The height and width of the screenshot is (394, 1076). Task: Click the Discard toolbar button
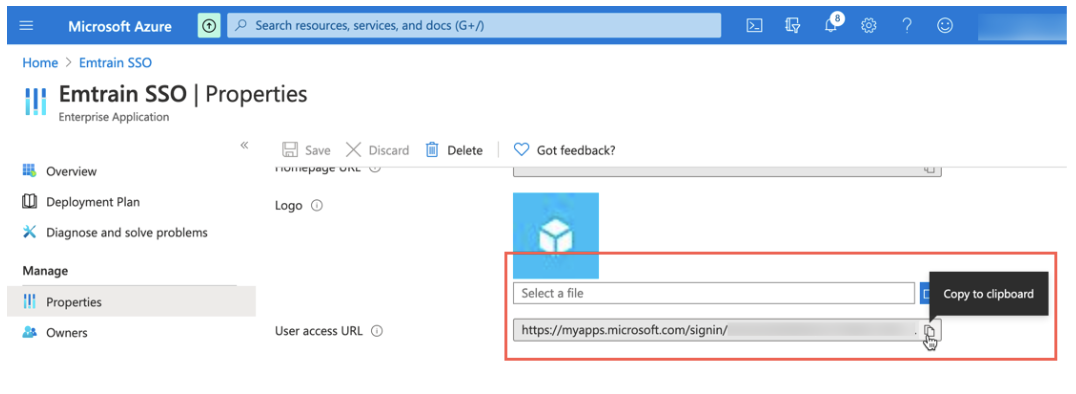(x=377, y=150)
